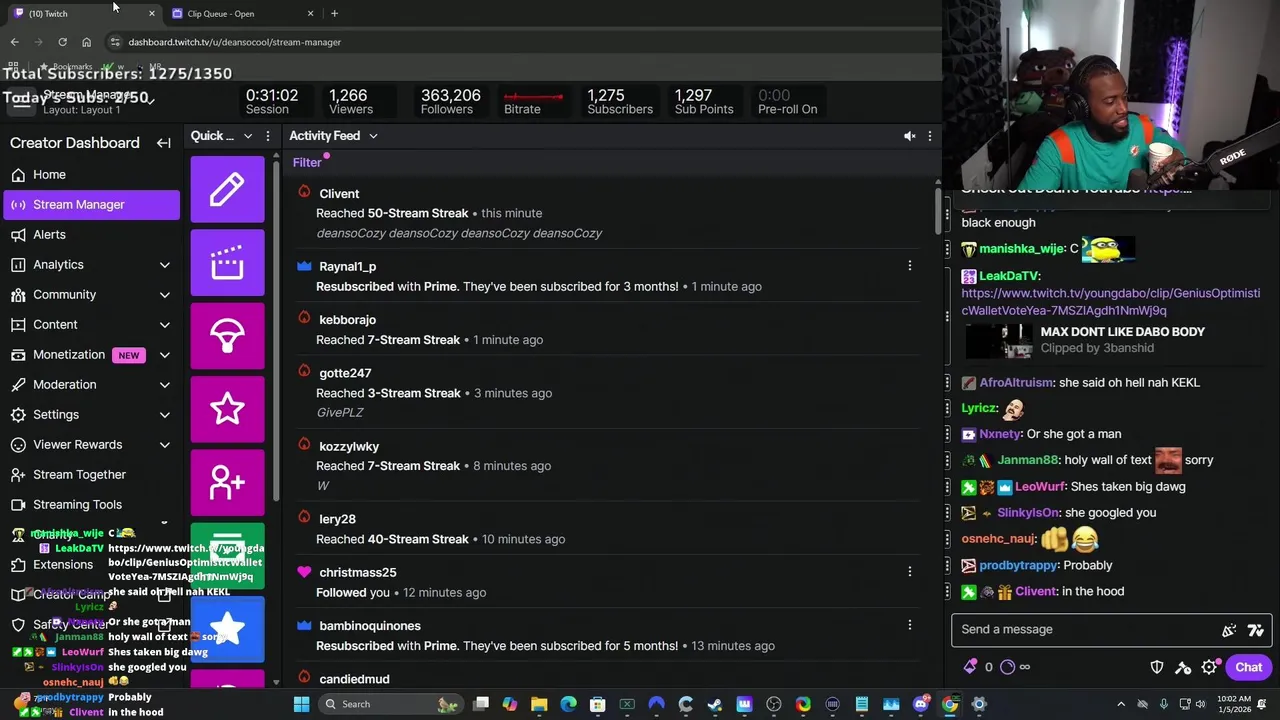This screenshot has height=720, width=1280.
Task: Open the Quick Actions panel dropdown chevron
Action: 247,136
